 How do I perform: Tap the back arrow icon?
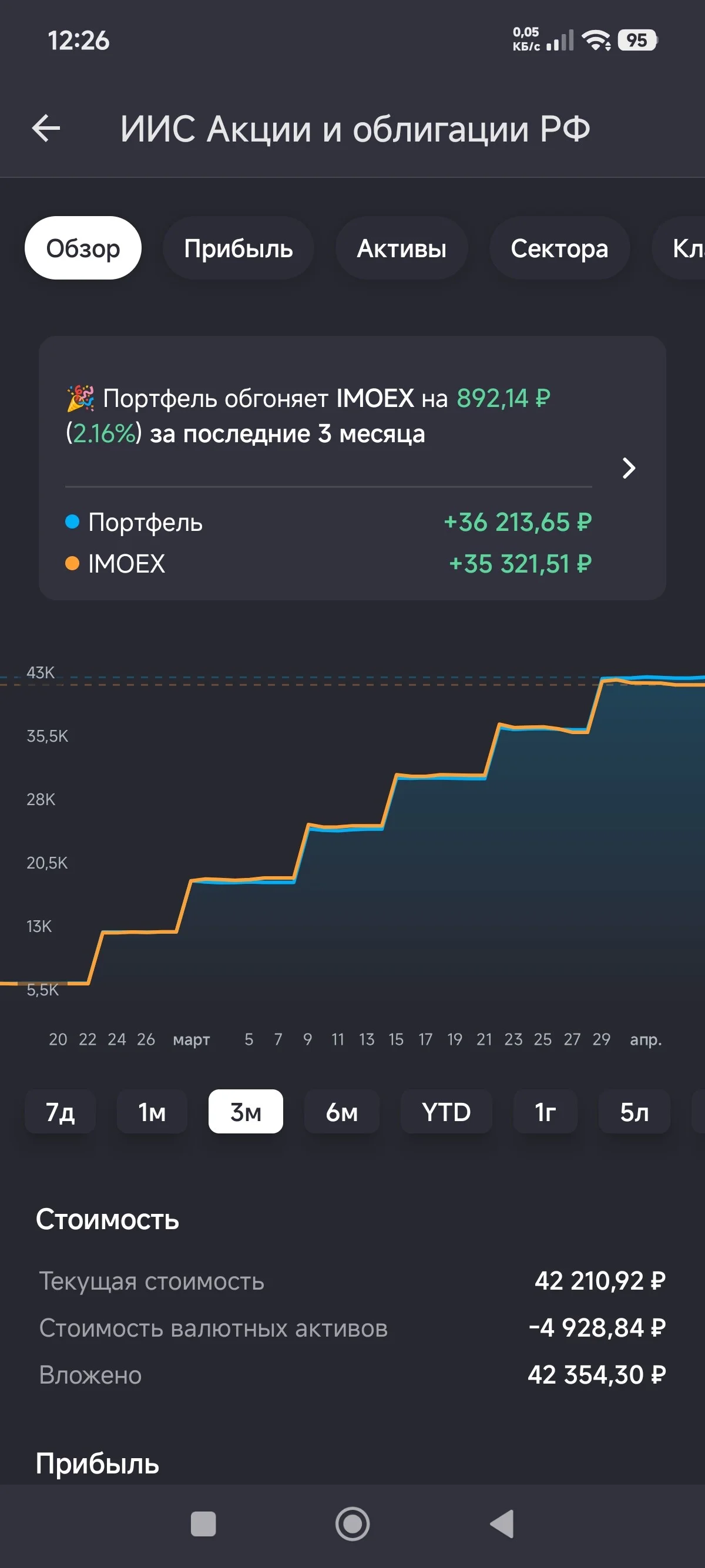[46, 129]
